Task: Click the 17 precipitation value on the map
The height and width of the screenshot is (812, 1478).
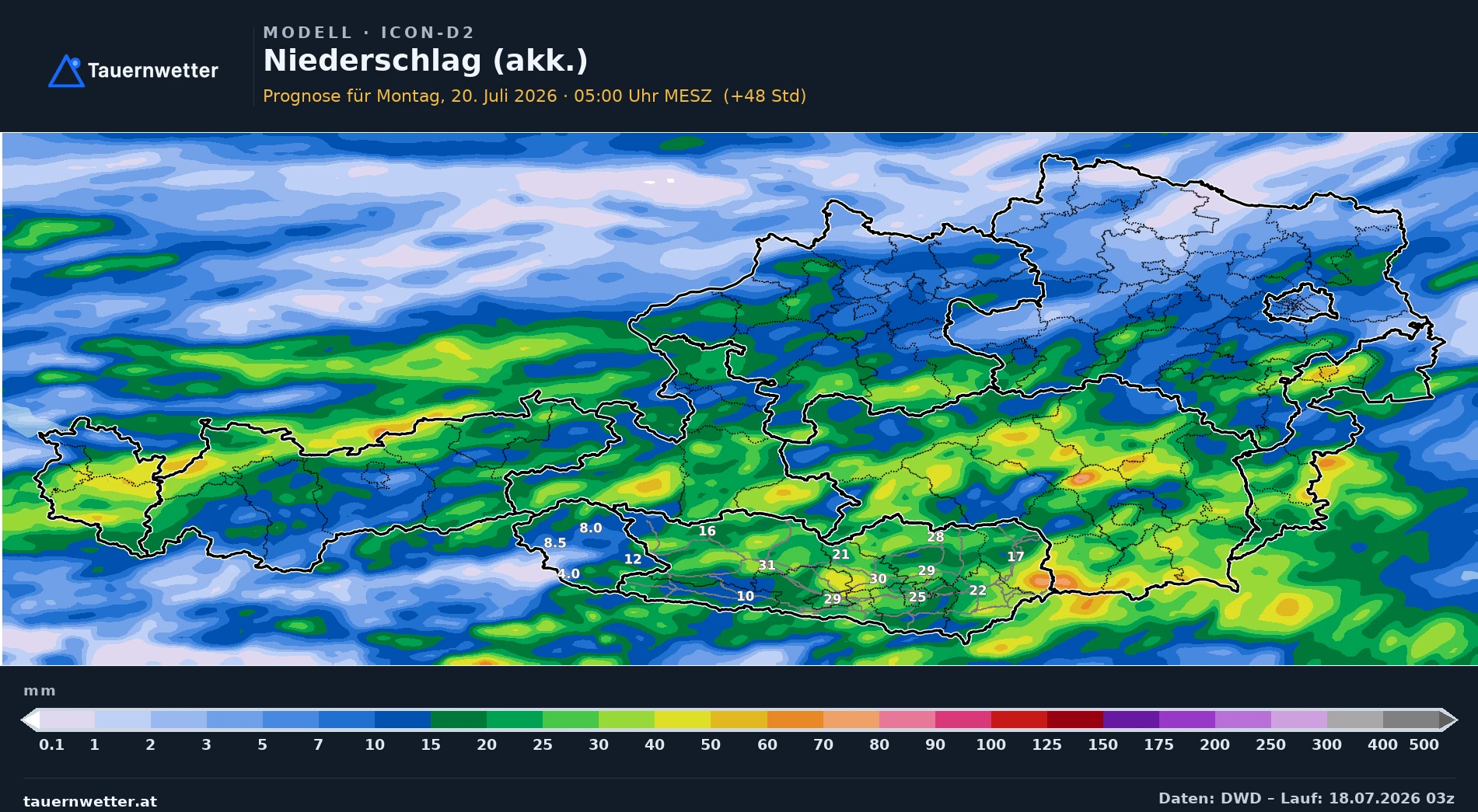Action: click(1015, 556)
